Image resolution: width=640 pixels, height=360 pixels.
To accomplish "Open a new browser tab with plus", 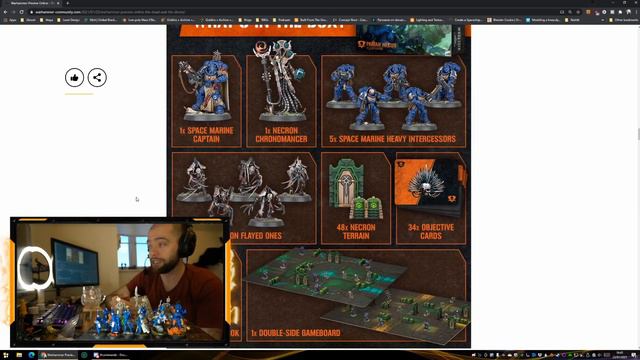I will click(67, 3).
